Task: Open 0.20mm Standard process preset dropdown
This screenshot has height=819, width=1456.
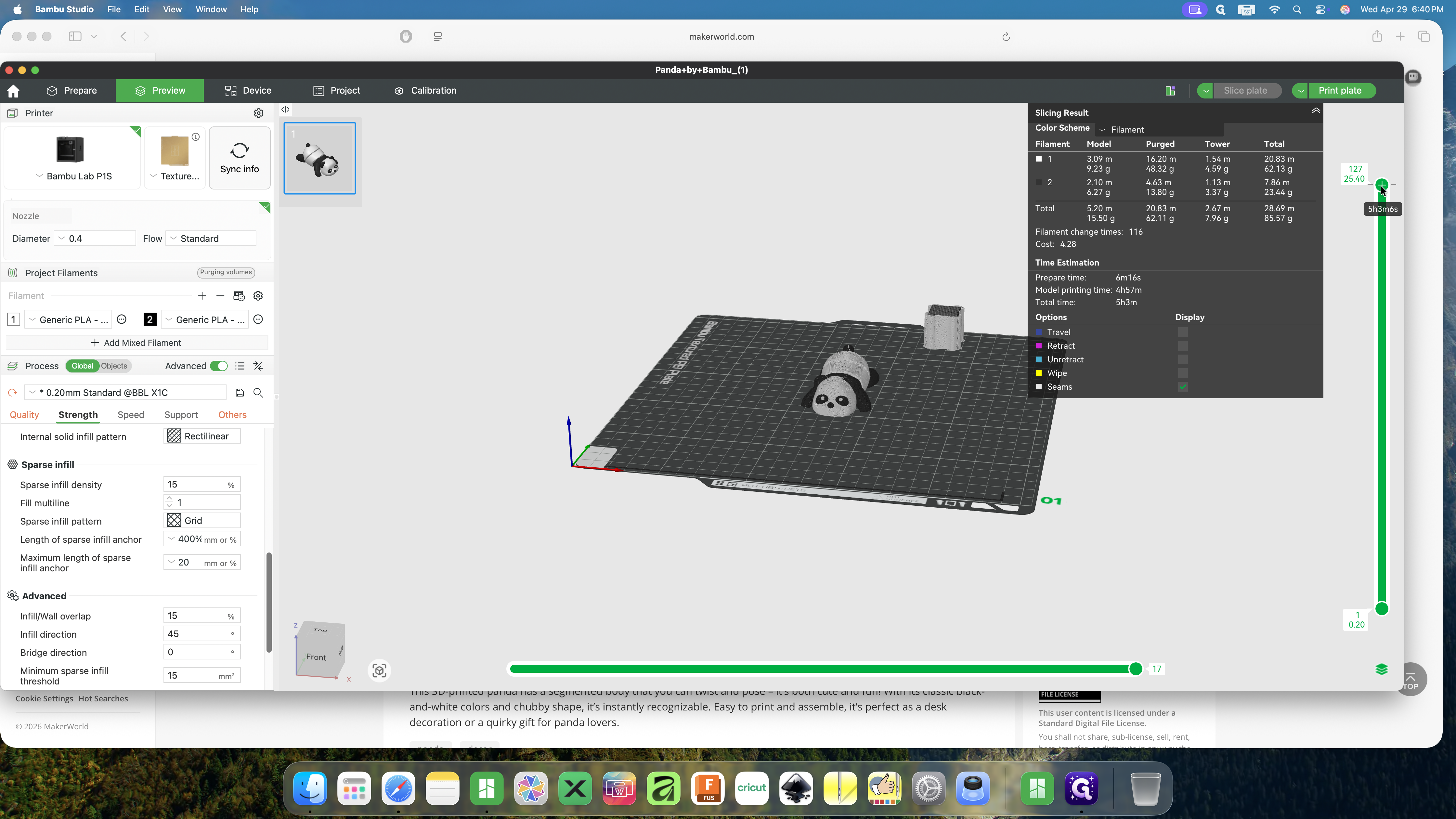Action: click(125, 393)
